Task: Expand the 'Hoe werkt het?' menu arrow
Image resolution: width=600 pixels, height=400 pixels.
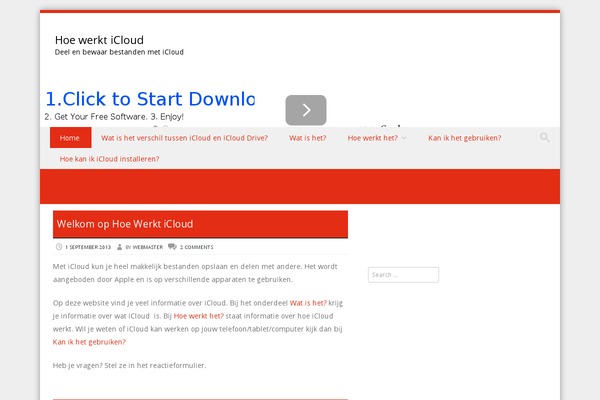Action: click(404, 138)
